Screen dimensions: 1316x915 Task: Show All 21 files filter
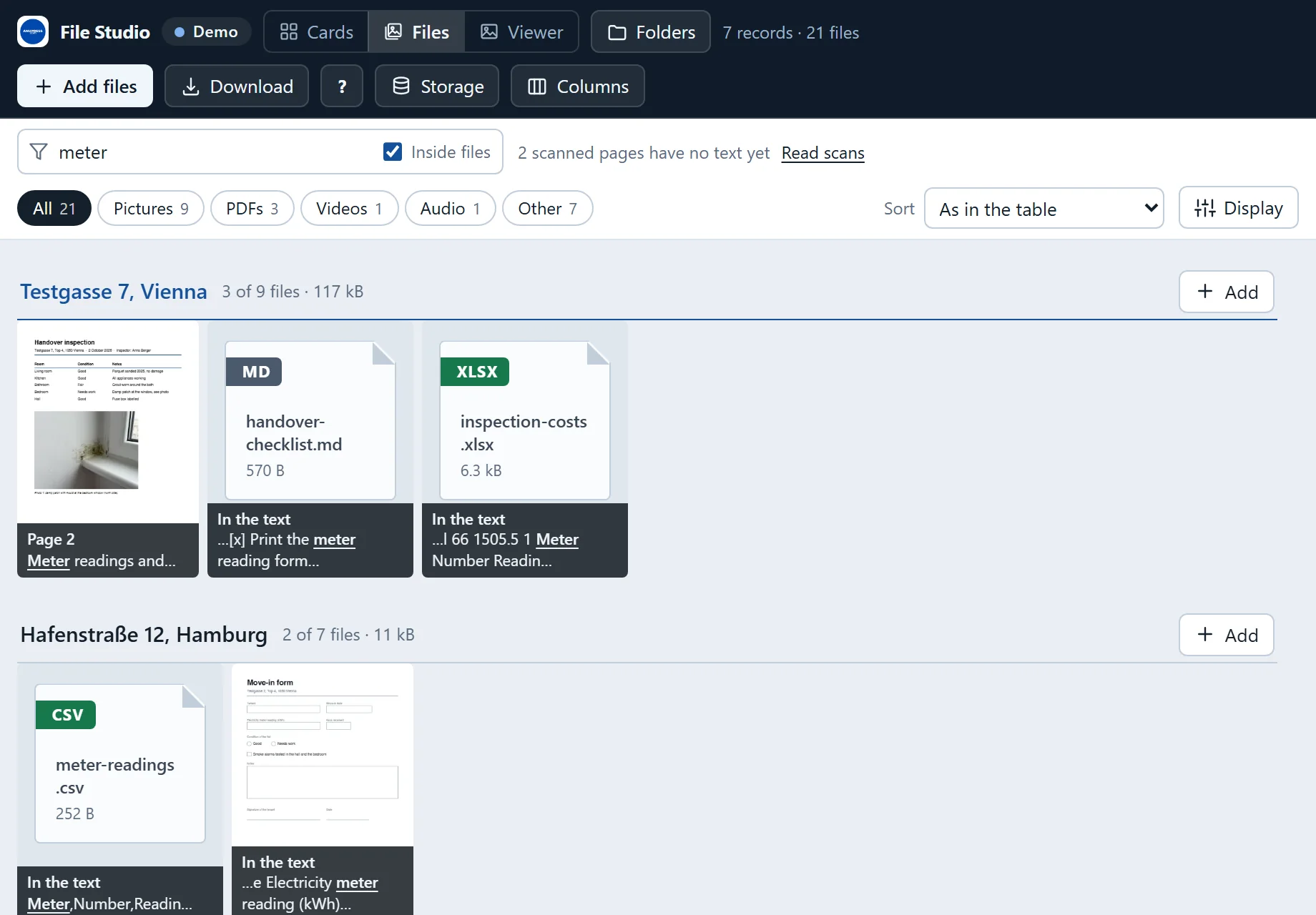point(54,208)
